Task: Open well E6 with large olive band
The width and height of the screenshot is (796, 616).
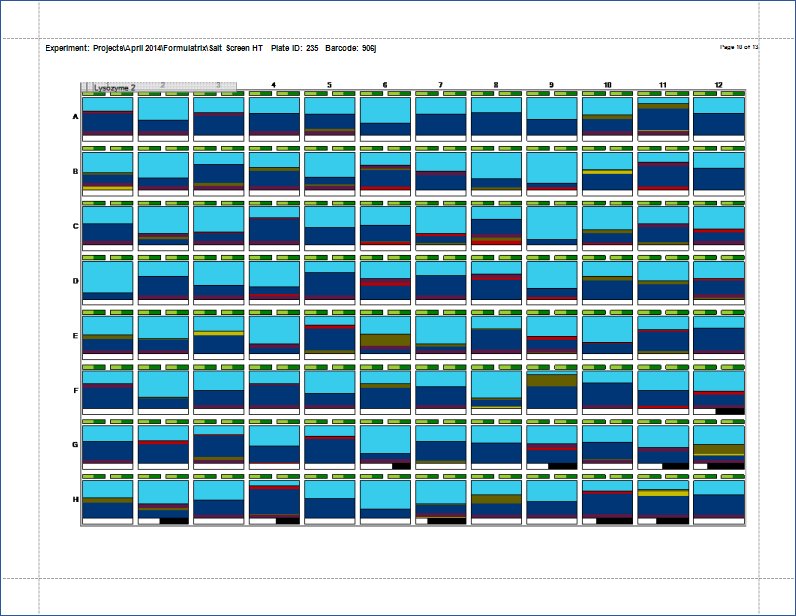Action: click(x=385, y=335)
